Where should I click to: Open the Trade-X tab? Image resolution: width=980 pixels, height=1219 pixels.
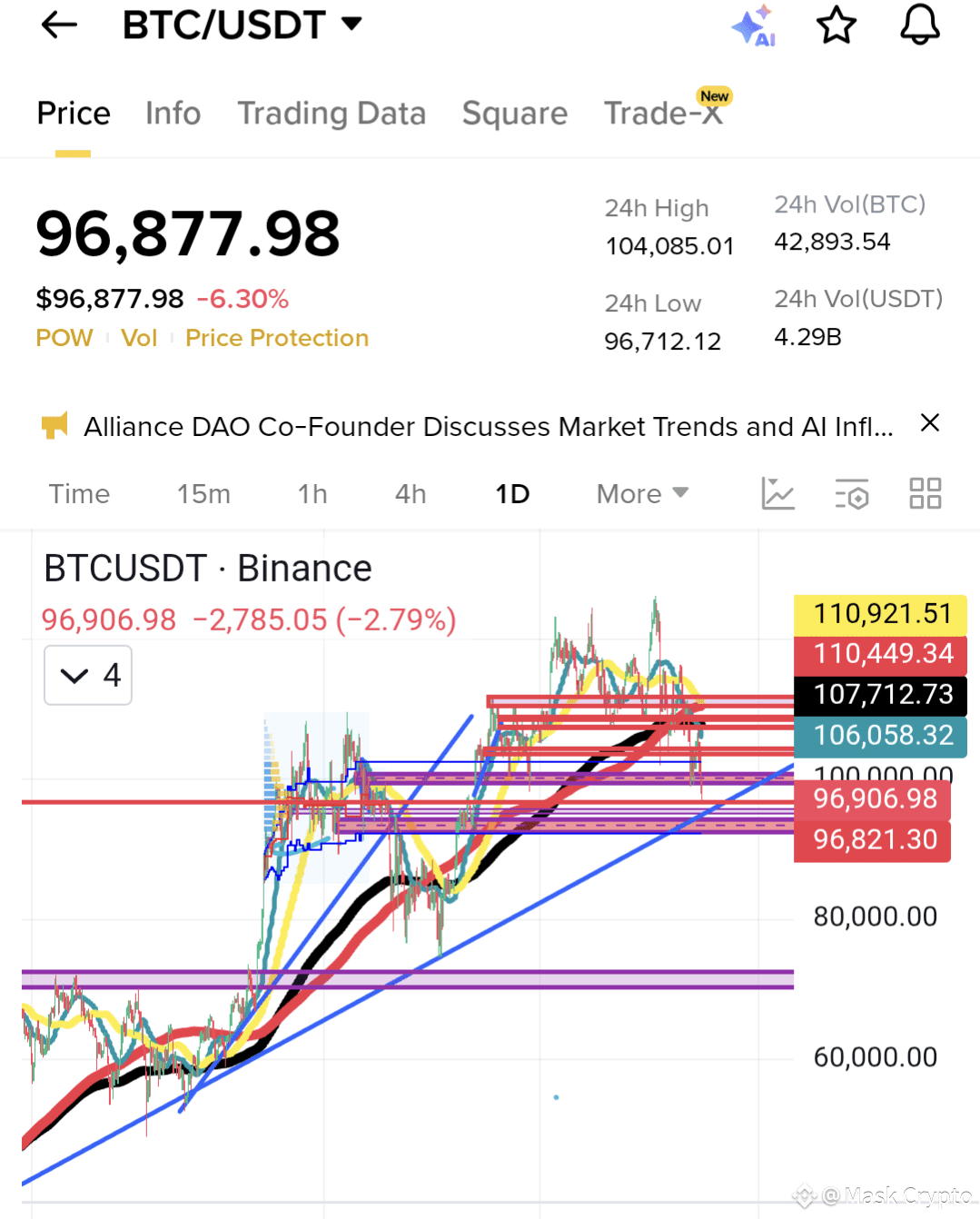point(664,114)
